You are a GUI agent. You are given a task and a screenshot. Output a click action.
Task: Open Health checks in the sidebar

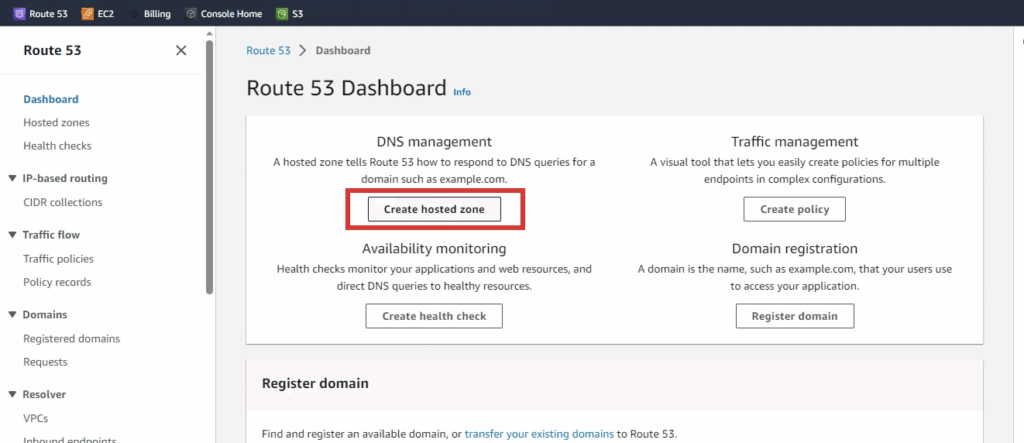coord(57,146)
